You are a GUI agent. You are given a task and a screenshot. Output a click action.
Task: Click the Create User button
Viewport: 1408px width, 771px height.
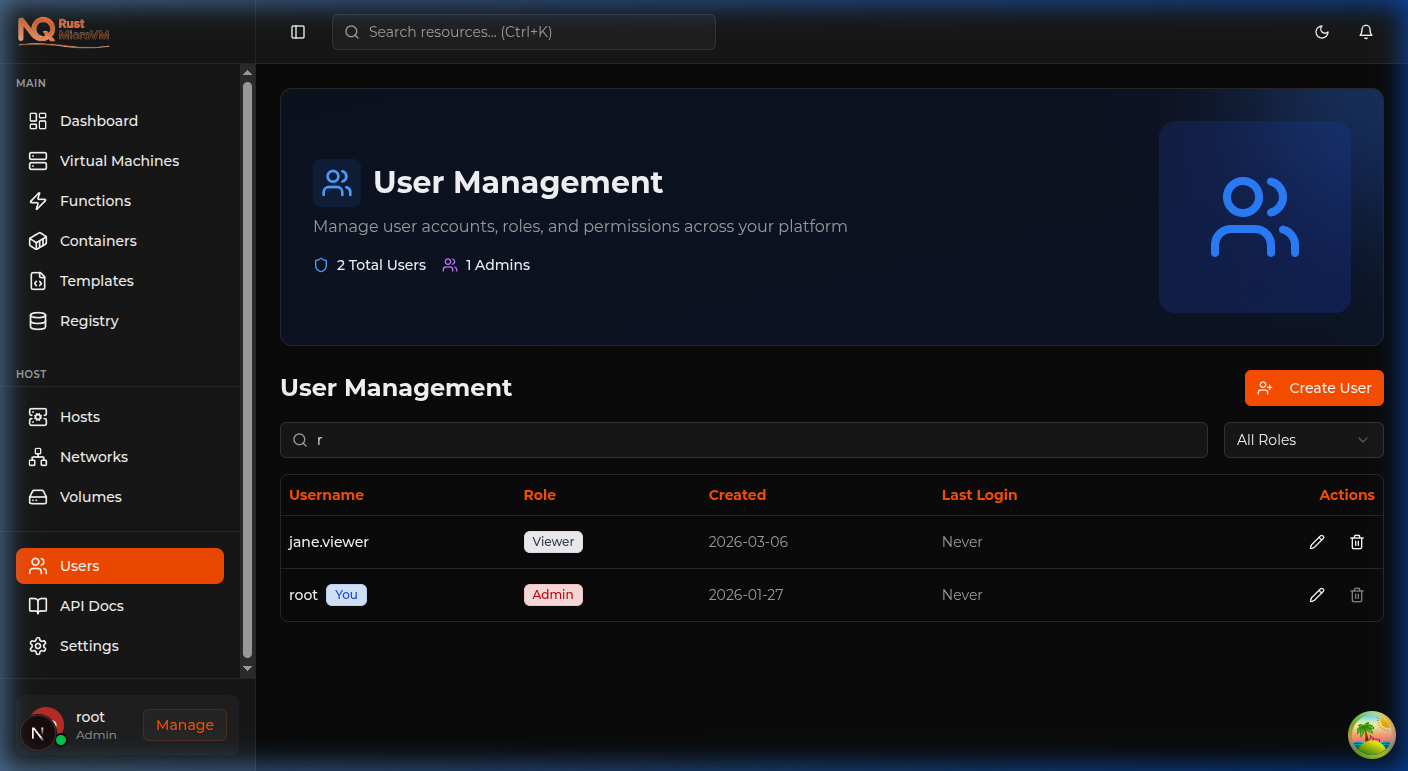1314,388
